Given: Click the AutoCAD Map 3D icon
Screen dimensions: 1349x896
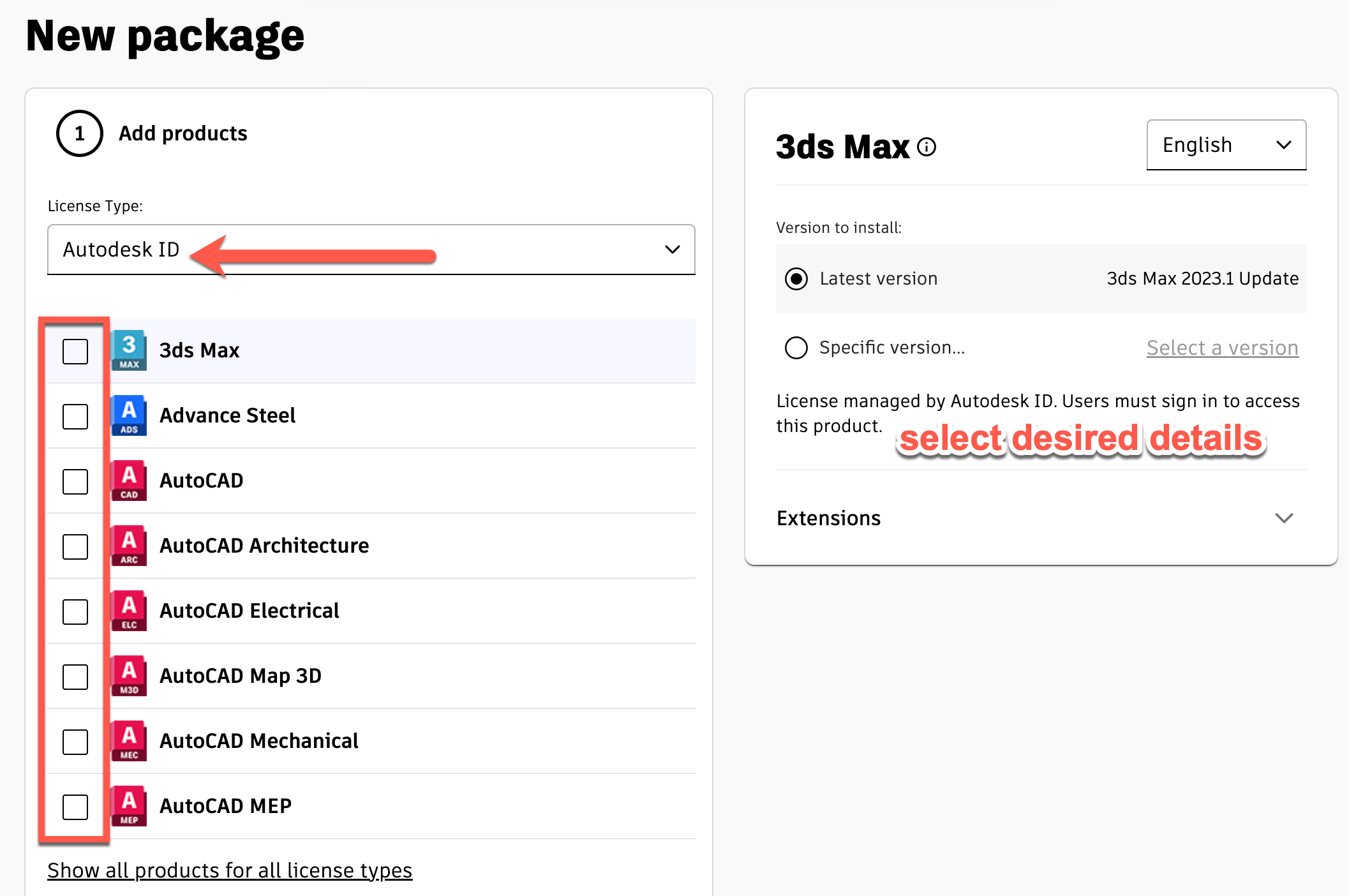Looking at the screenshot, I should (x=129, y=676).
